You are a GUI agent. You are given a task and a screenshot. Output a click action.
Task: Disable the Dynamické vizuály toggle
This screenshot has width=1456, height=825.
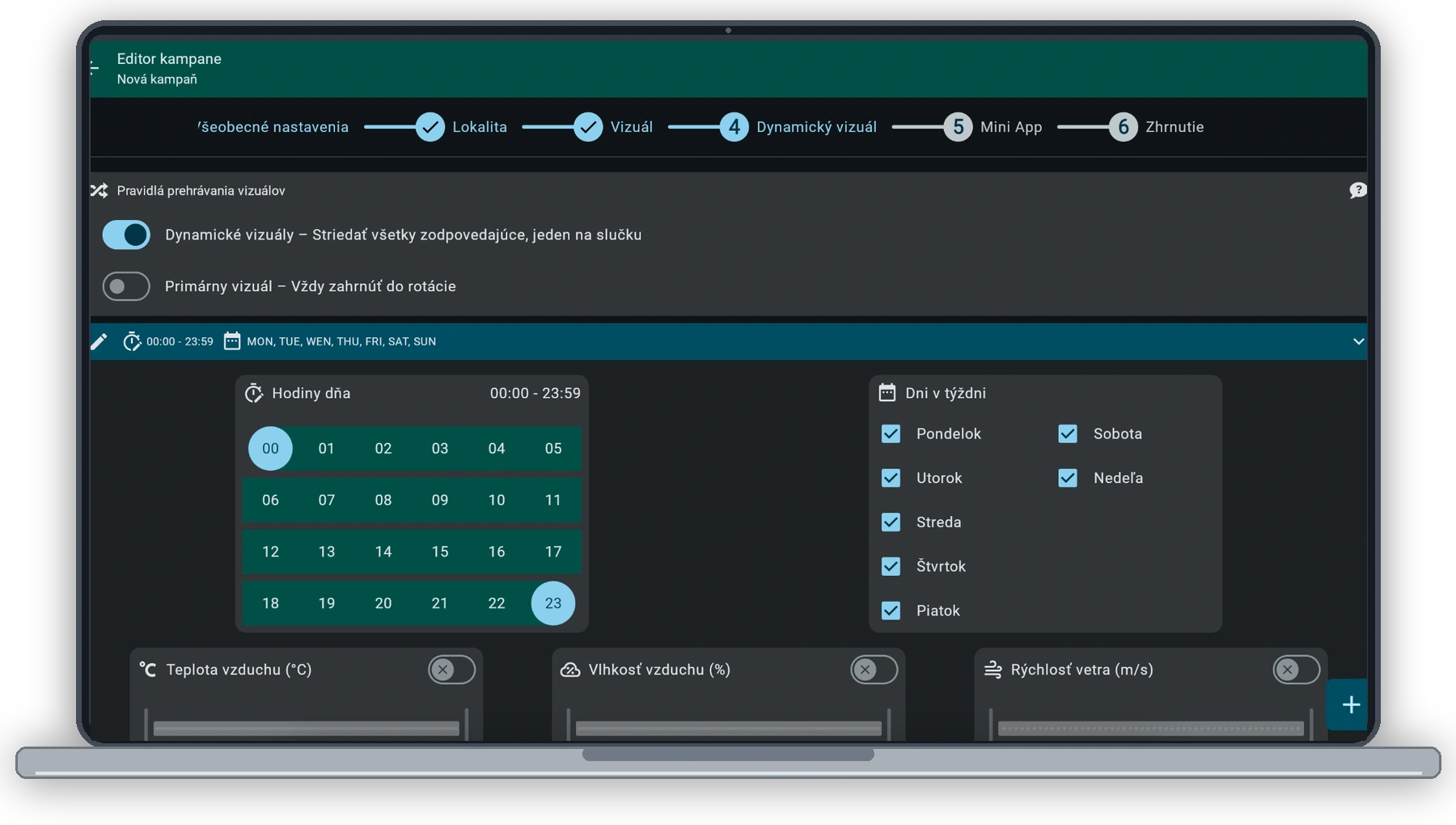point(126,235)
